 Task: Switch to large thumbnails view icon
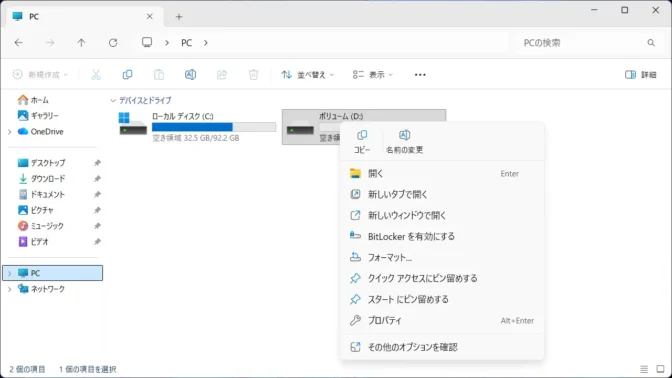(x=660, y=369)
